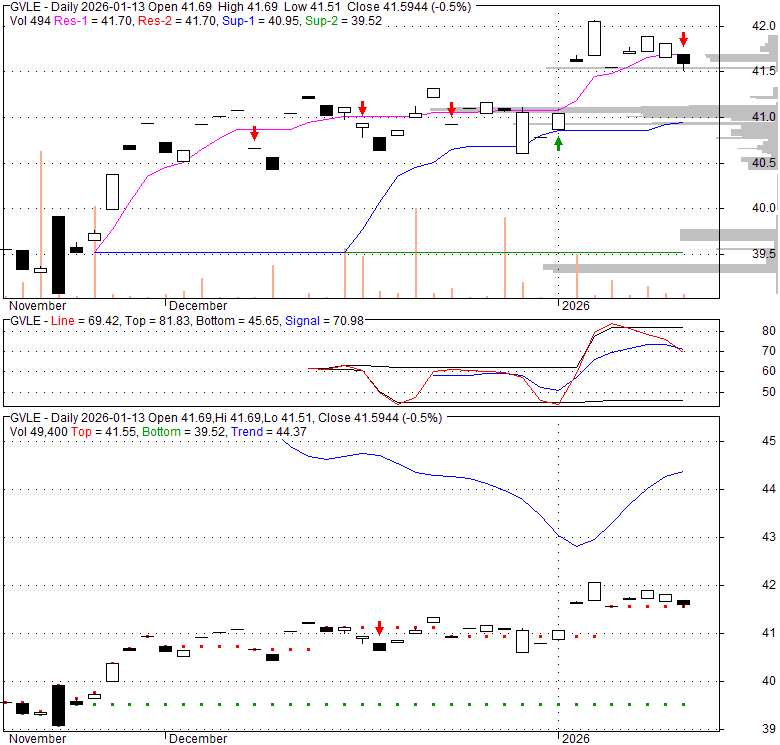Image resolution: width=780 pixels, height=745 pixels.
Task: Select the tallest white candlestick in January 2026
Action: (x=594, y=38)
